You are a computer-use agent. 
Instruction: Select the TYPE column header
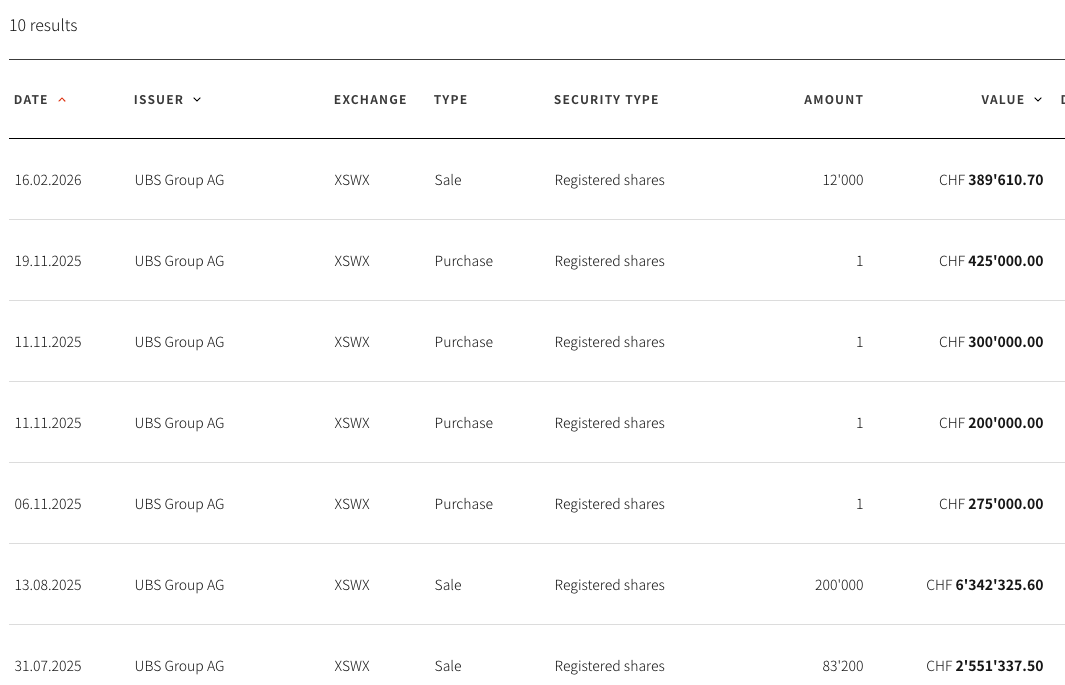(450, 100)
